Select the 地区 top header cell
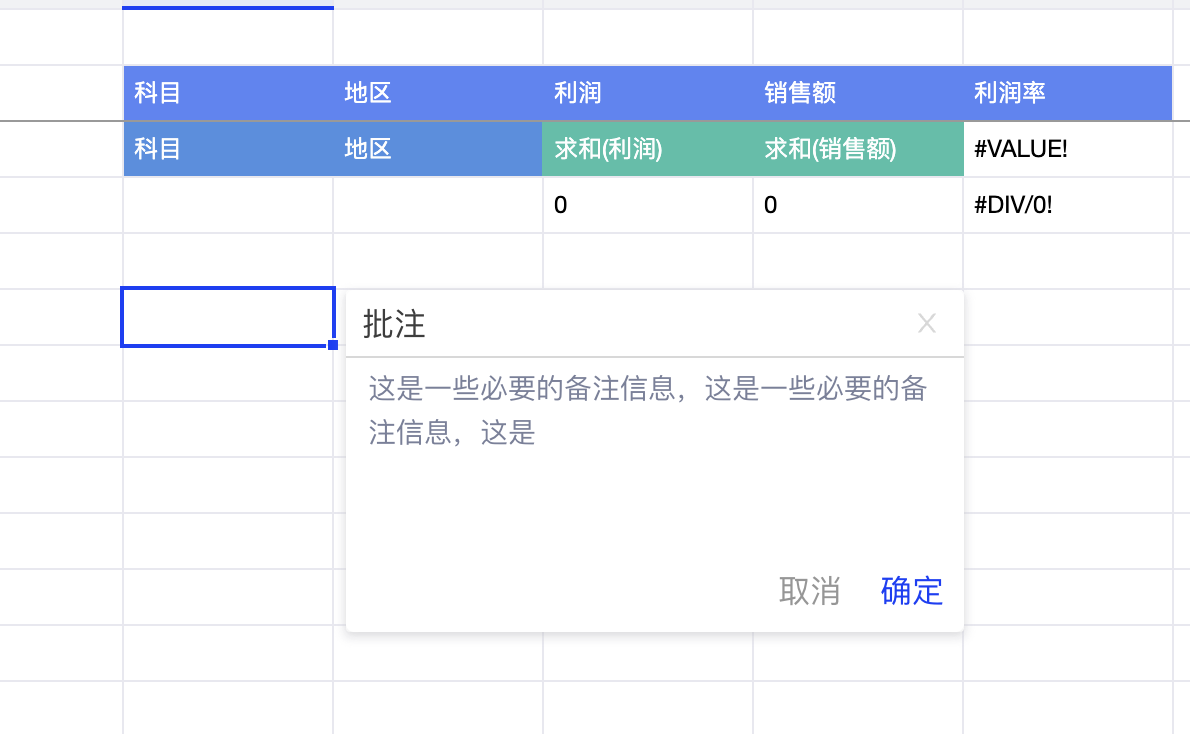This screenshot has width=1190, height=734. pos(438,93)
